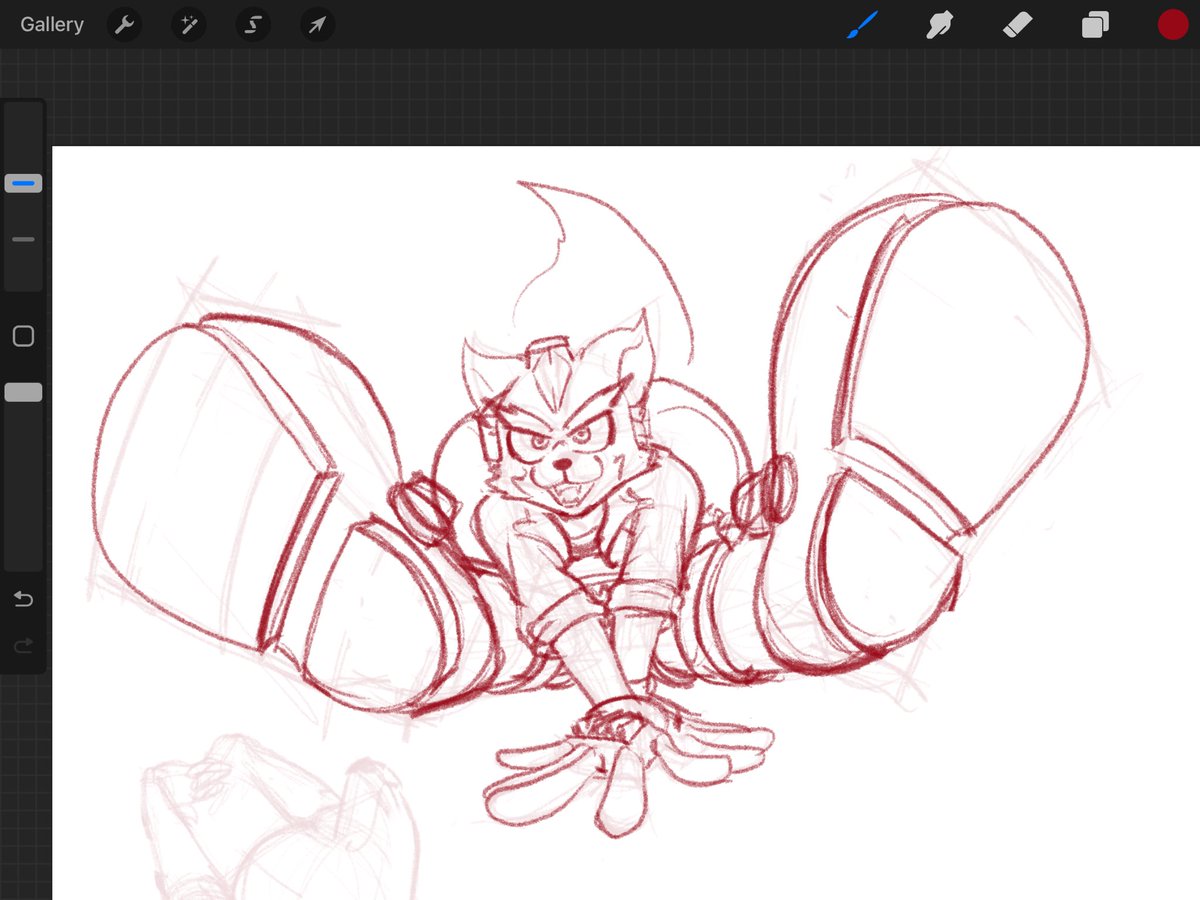Activate the Selection tool

tap(253, 25)
